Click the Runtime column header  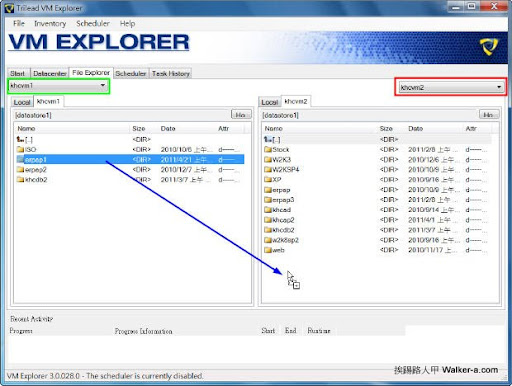(319, 331)
